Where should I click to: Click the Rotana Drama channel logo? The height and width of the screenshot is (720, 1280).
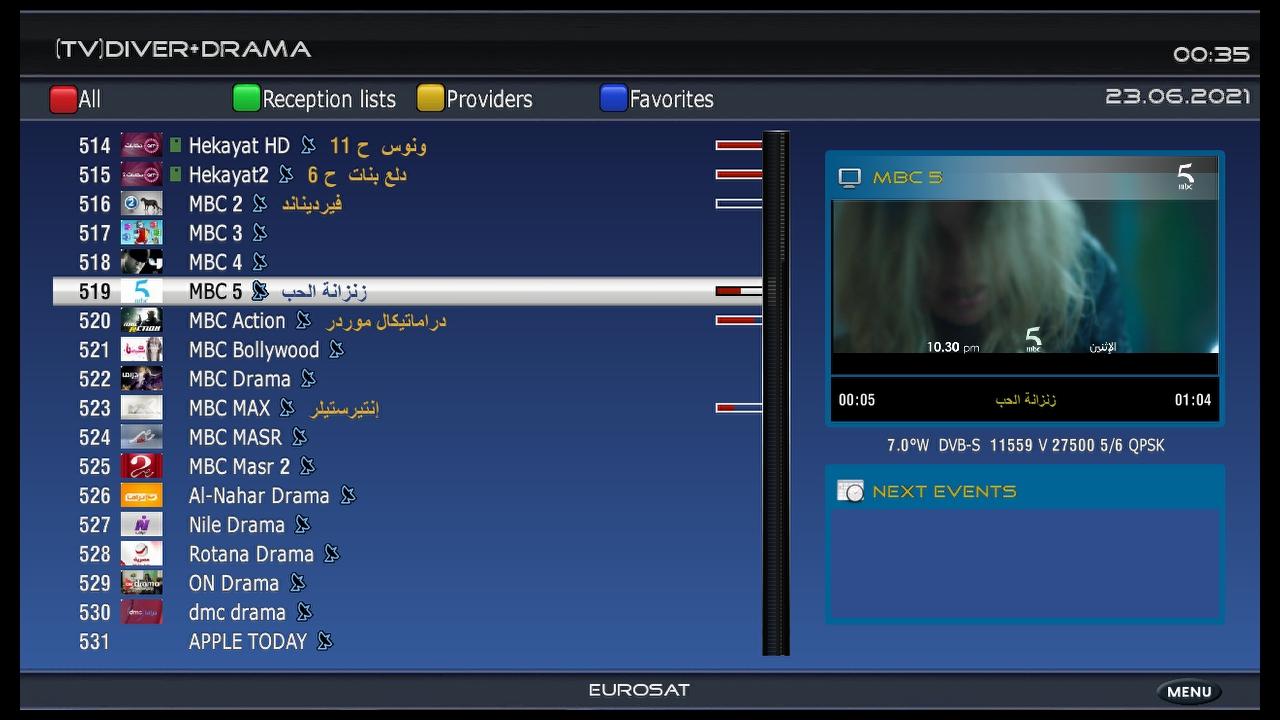tap(141, 553)
